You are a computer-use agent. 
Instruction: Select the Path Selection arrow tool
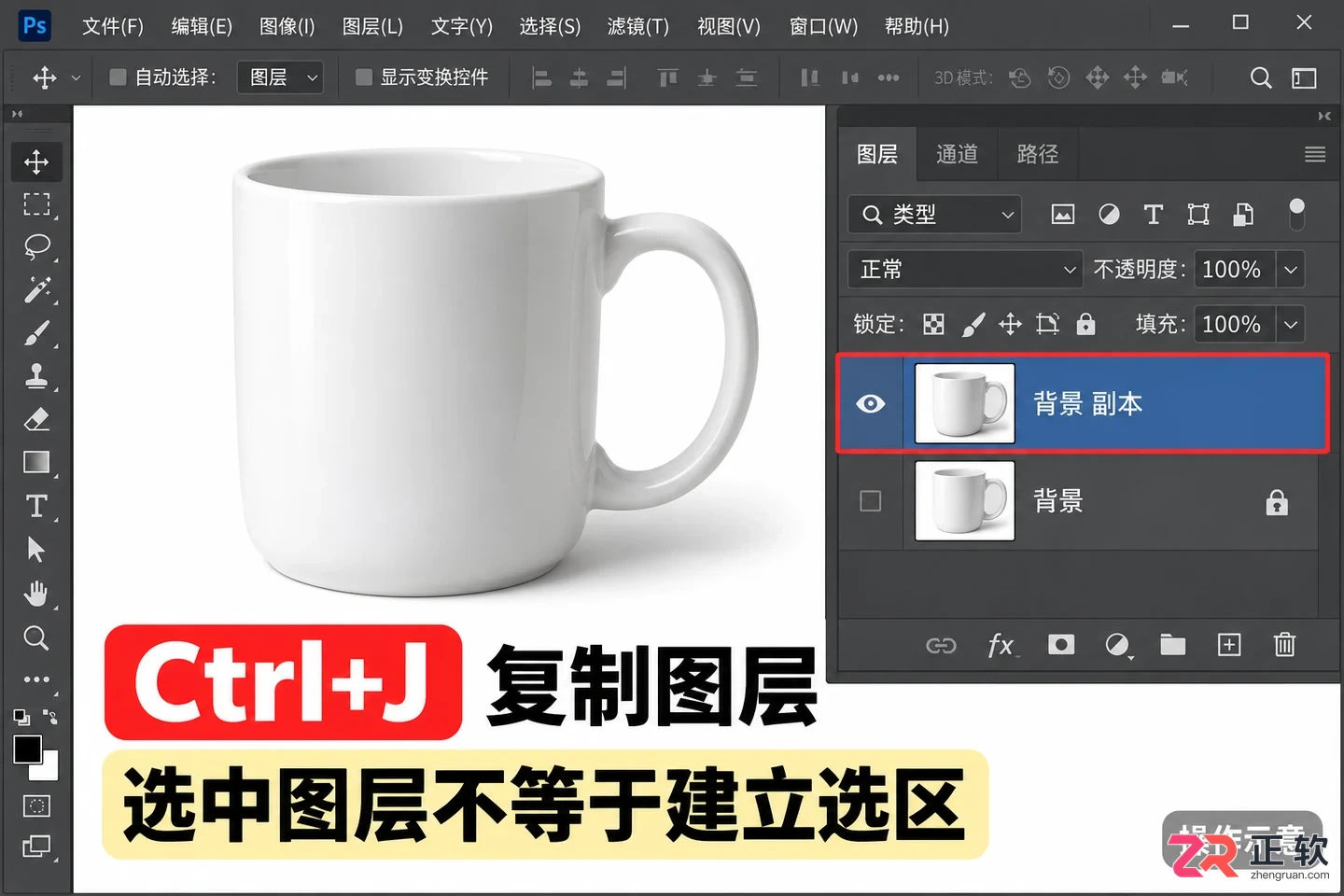click(x=36, y=549)
